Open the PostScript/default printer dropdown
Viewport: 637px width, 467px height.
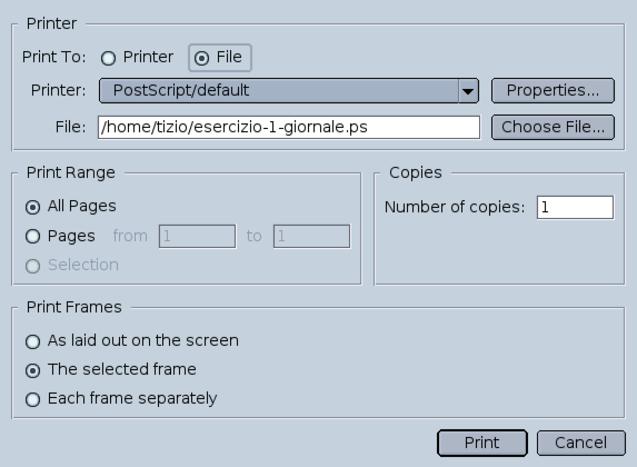[x=279, y=91]
